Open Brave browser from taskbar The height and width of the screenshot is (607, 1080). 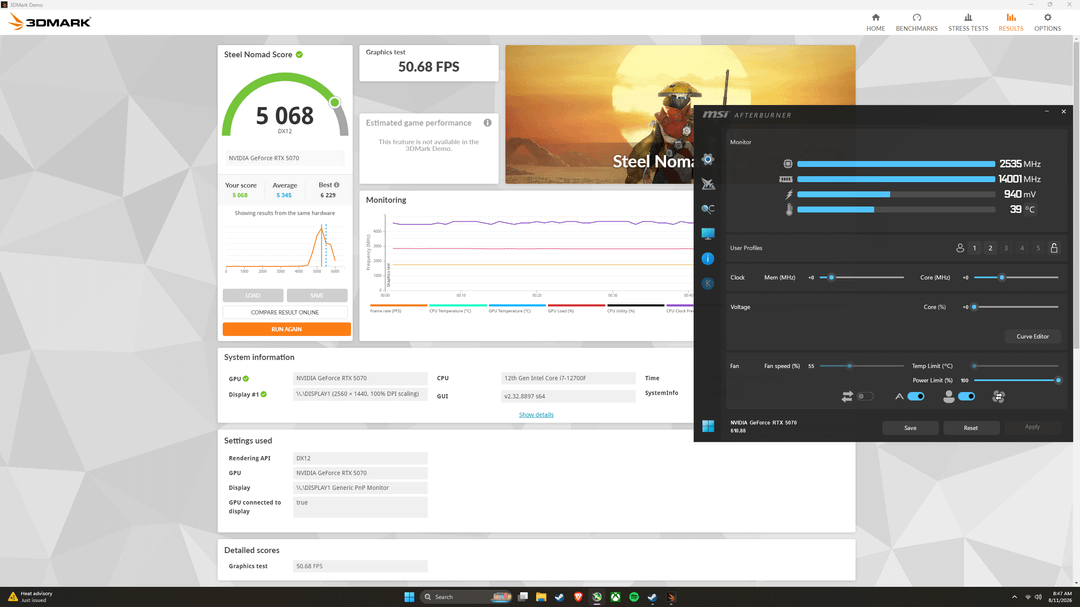click(x=578, y=597)
